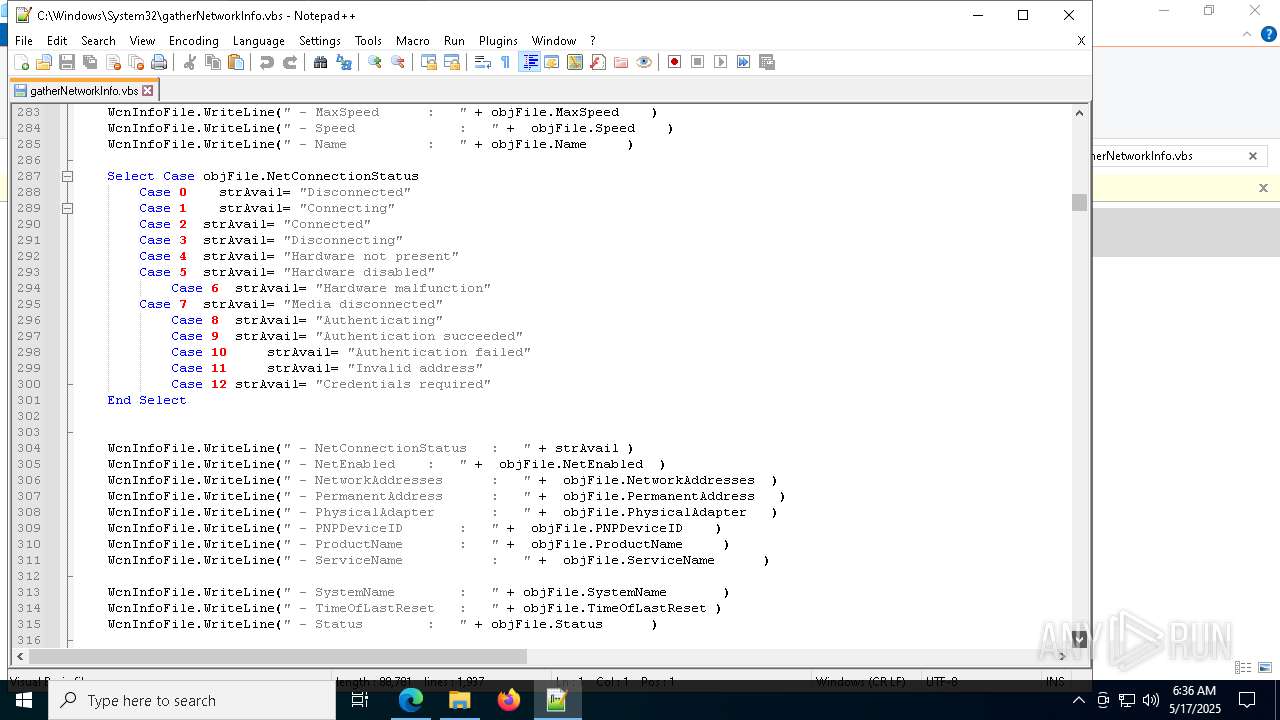Collapse the fold marker at line 289
1280x720 pixels.
(67, 208)
